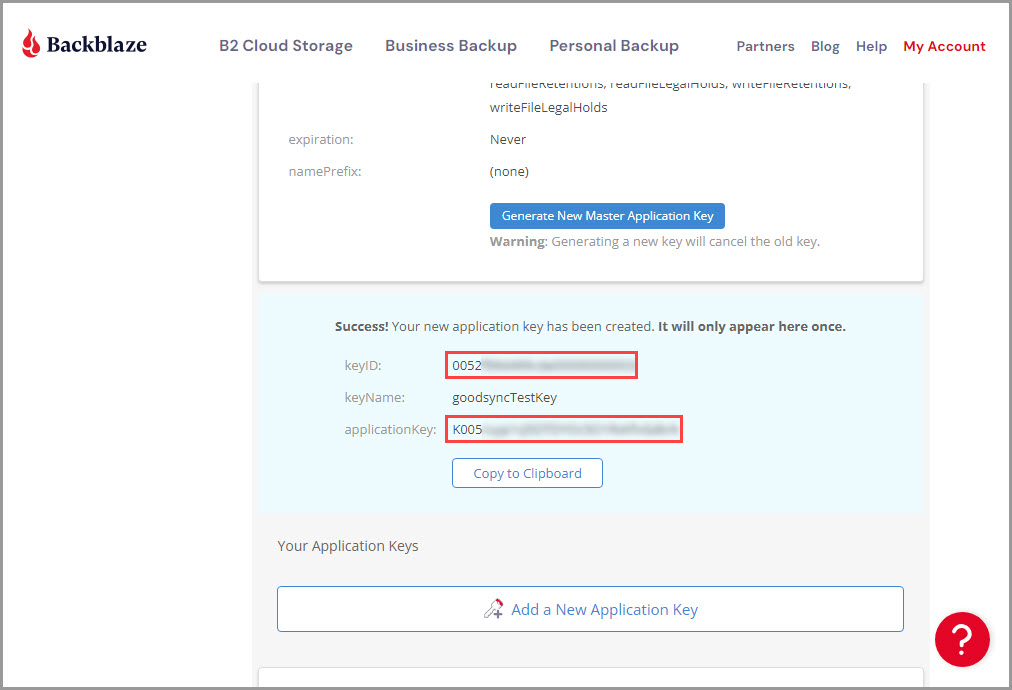Image resolution: width=1012 pixels, height=690 pixels.
Task: Click the Backblaze flame logo
Action: pos(30,44)
